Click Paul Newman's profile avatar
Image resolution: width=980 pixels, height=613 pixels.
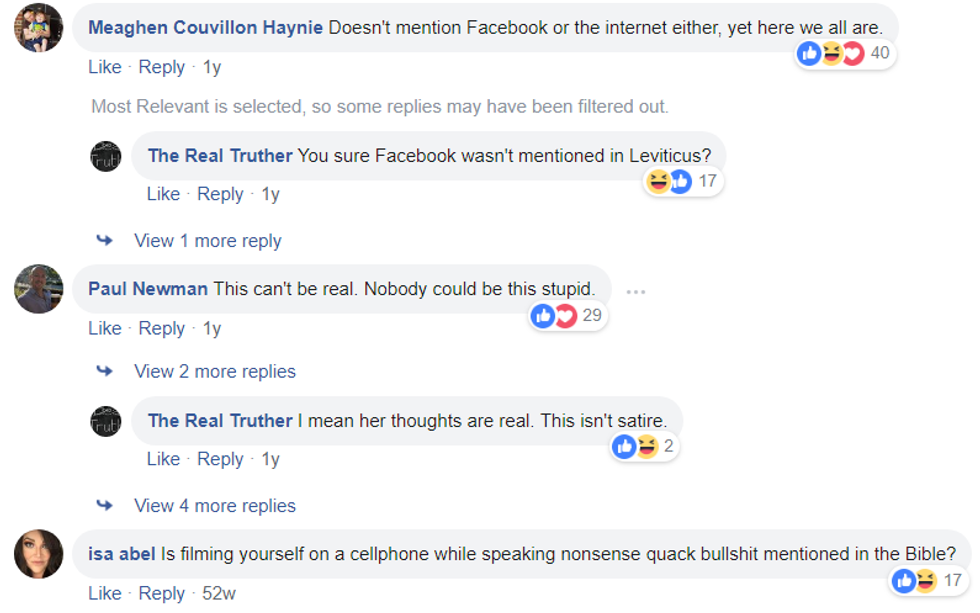(39, 289)
